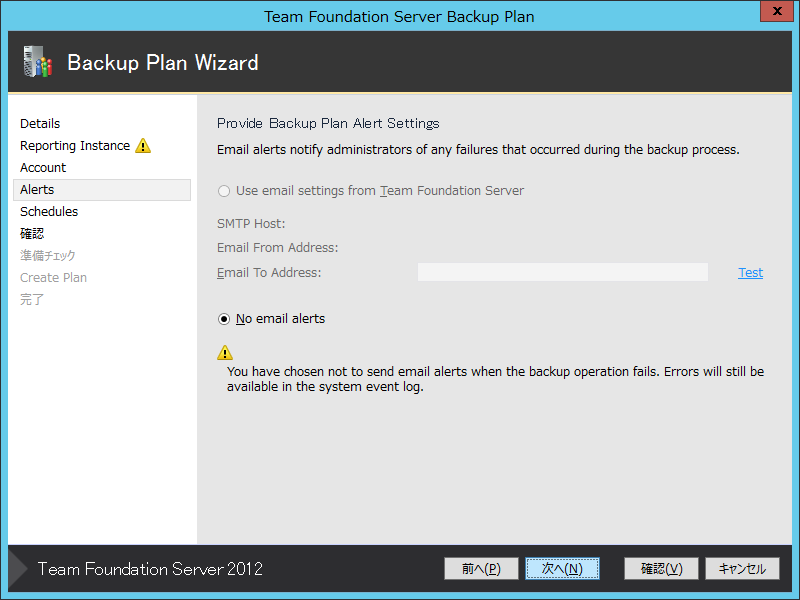The height and width of the screenshot is (600, 800).
Task: Click the Test email link
Action: [x=751, y=273]
